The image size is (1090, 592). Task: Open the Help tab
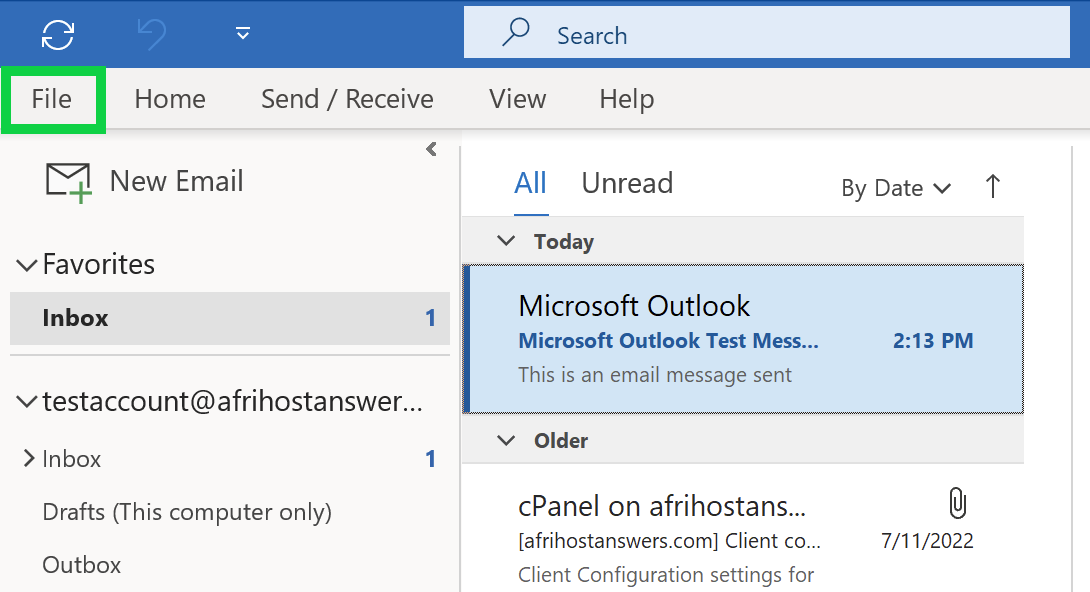point(627,99)
